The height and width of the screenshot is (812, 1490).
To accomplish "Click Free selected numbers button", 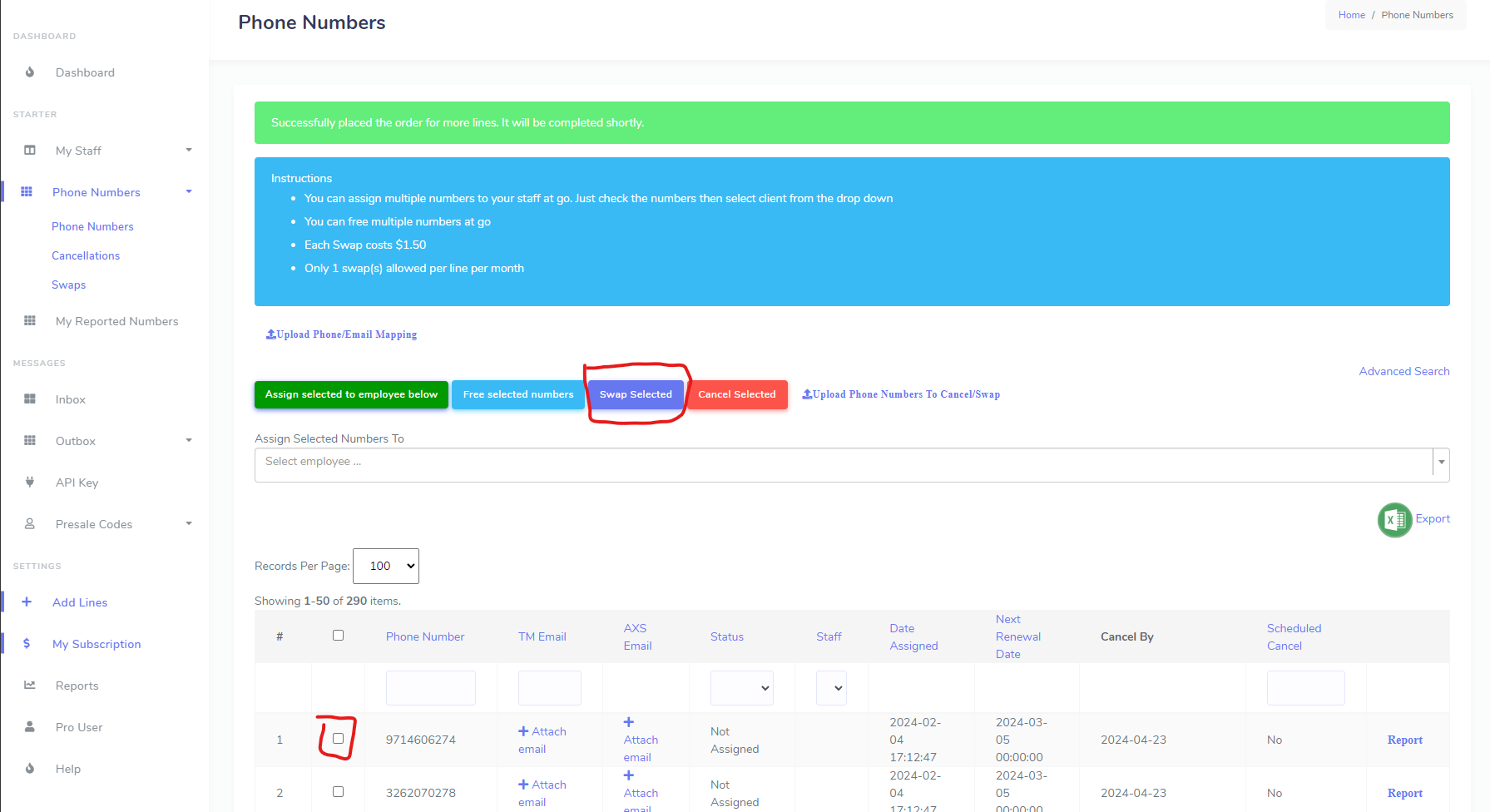I will pyautogui.click(x=518, y=394).
